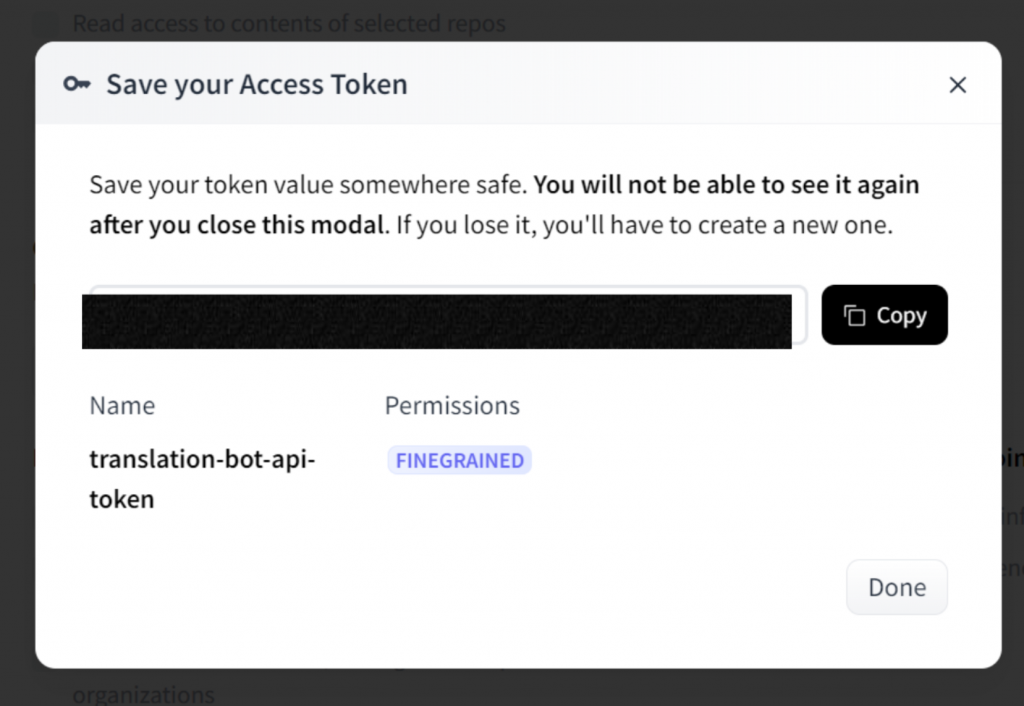Click the Permissions column label
Viewport: 1024px width, 706px height.
tap(452, 405)
